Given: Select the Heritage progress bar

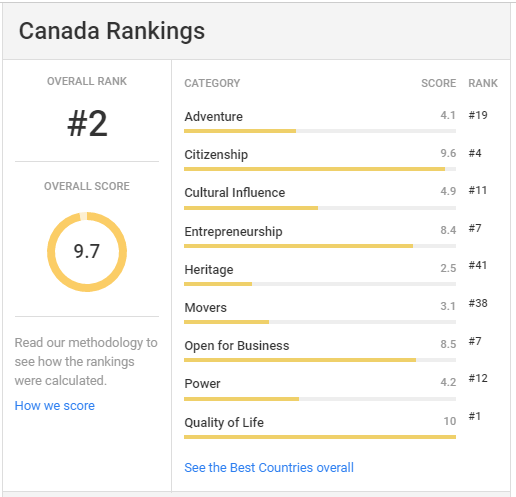Looking at the screenshot, I should point(320,284).
